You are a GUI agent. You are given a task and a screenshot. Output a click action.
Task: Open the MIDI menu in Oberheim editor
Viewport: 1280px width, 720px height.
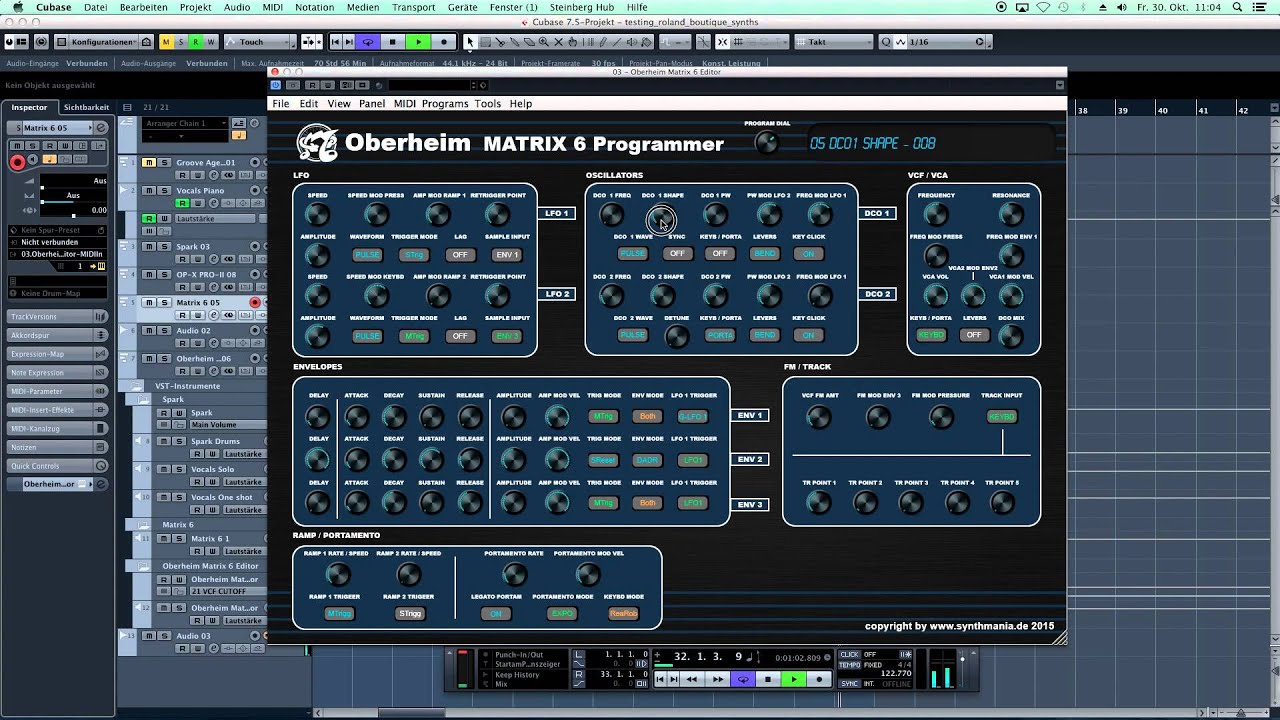tap(405, 104)
